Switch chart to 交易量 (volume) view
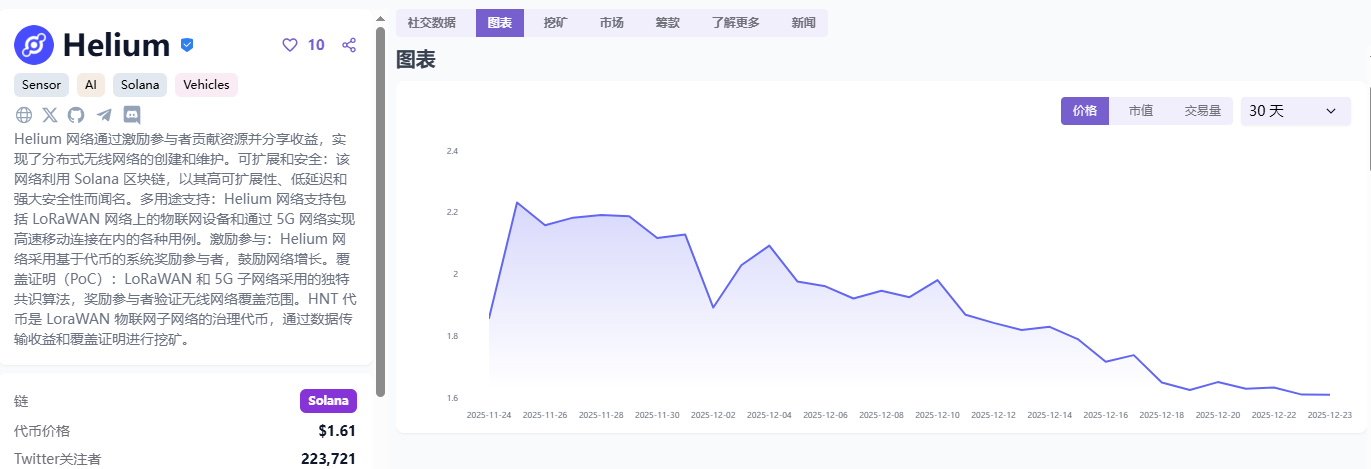Image resolution: width=1371 pixels, height=469 pixels. click(1202, 111)
